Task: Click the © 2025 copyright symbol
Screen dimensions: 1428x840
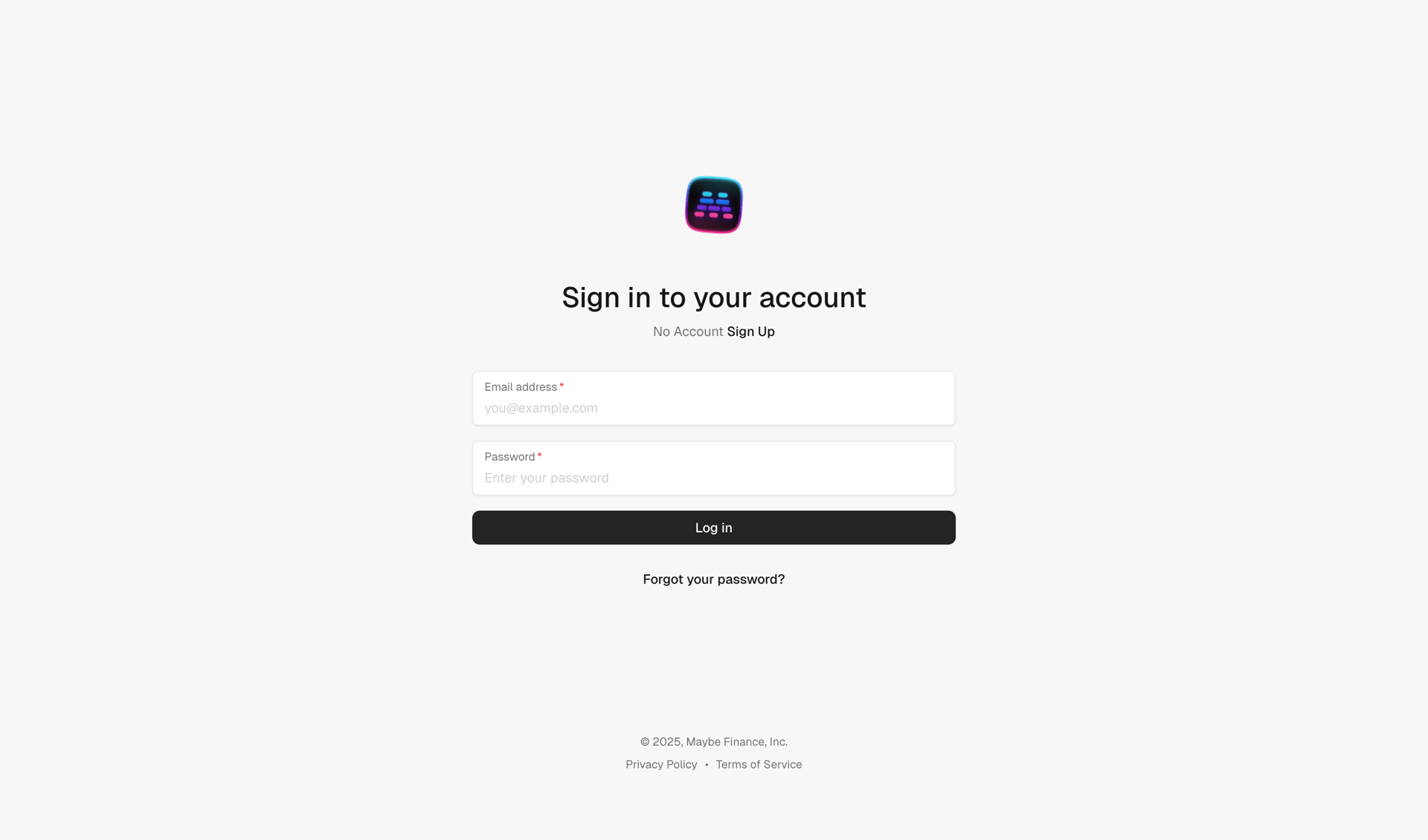Action: 645,742
